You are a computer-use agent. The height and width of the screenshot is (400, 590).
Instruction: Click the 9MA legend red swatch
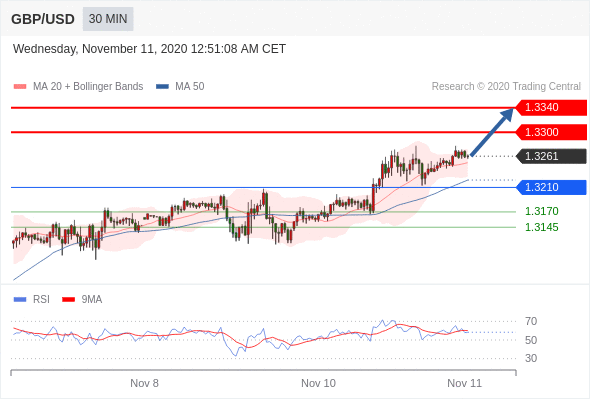click(68, 300)
